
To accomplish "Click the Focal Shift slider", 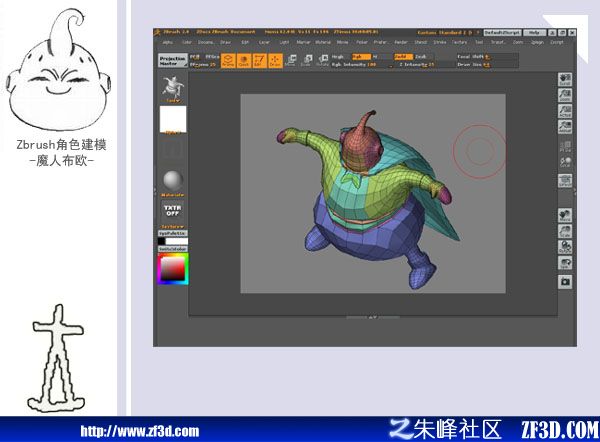I will pyautogui.click(x=487, y=57).
